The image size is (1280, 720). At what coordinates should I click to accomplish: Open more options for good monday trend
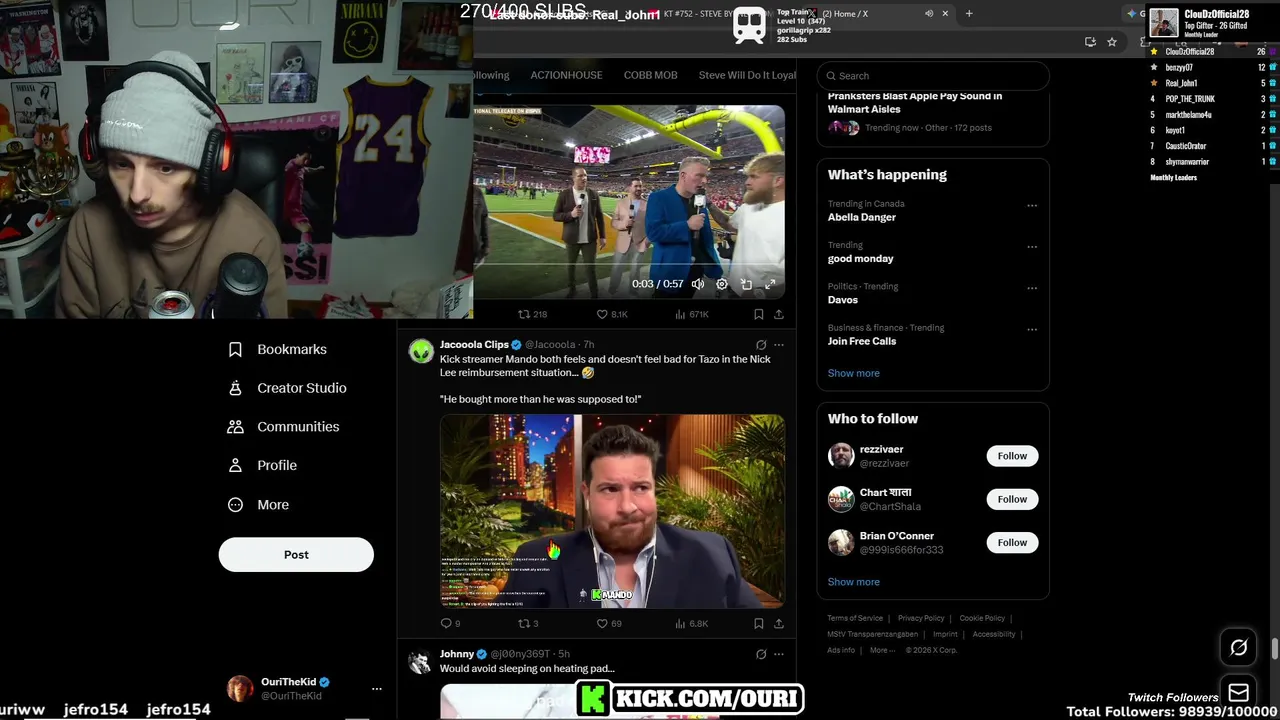click(x=1032, y=247)
